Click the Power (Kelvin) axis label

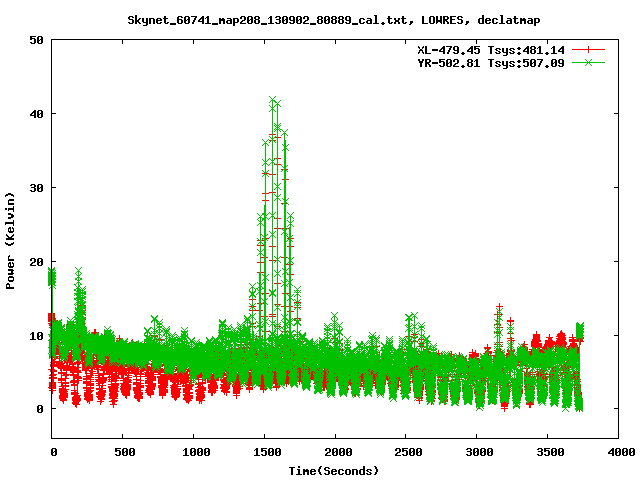point(10,241)
